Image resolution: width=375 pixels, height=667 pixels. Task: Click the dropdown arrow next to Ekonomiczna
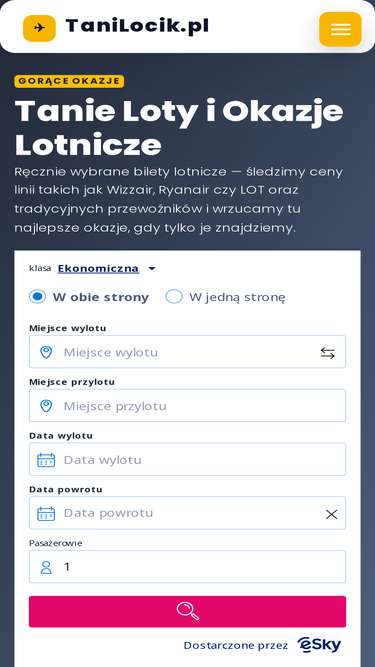152,269
